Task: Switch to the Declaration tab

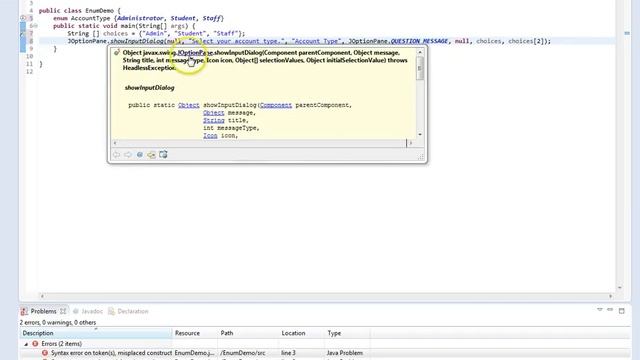Action: (129, 311)
